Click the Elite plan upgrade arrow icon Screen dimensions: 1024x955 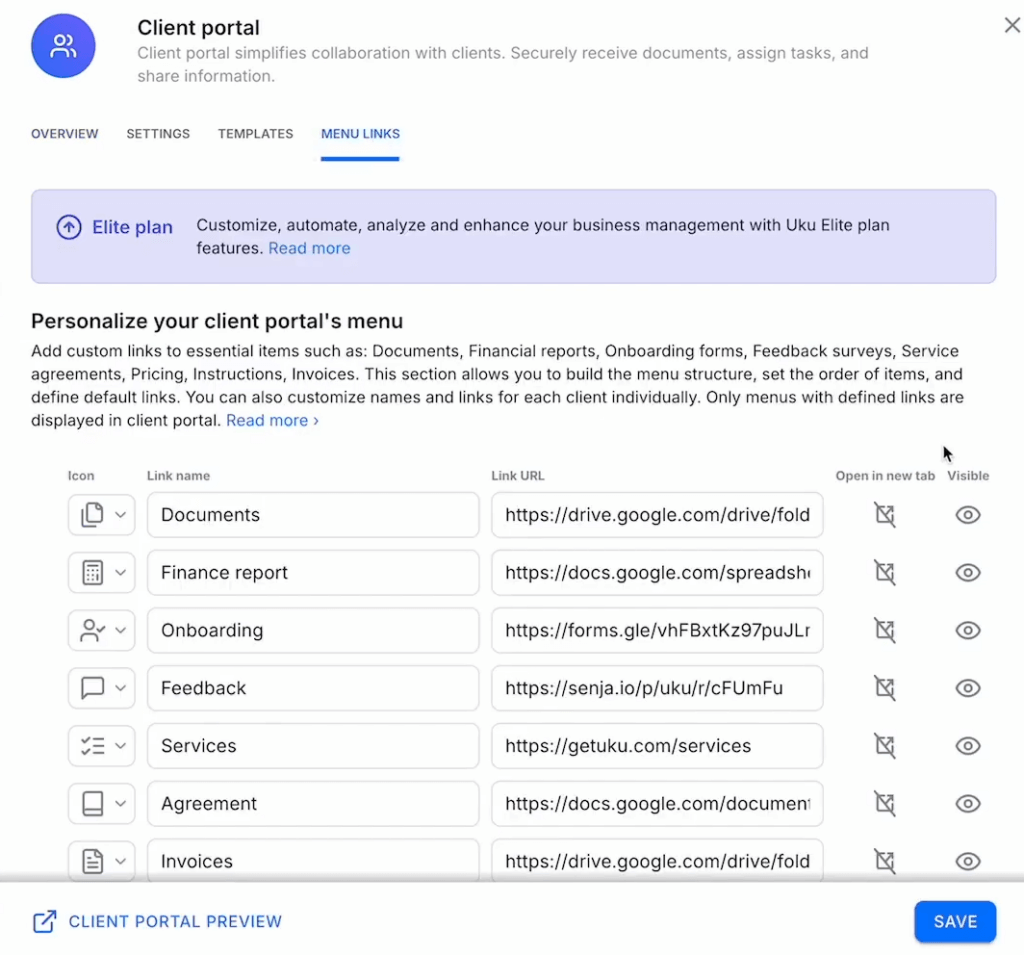69,227
